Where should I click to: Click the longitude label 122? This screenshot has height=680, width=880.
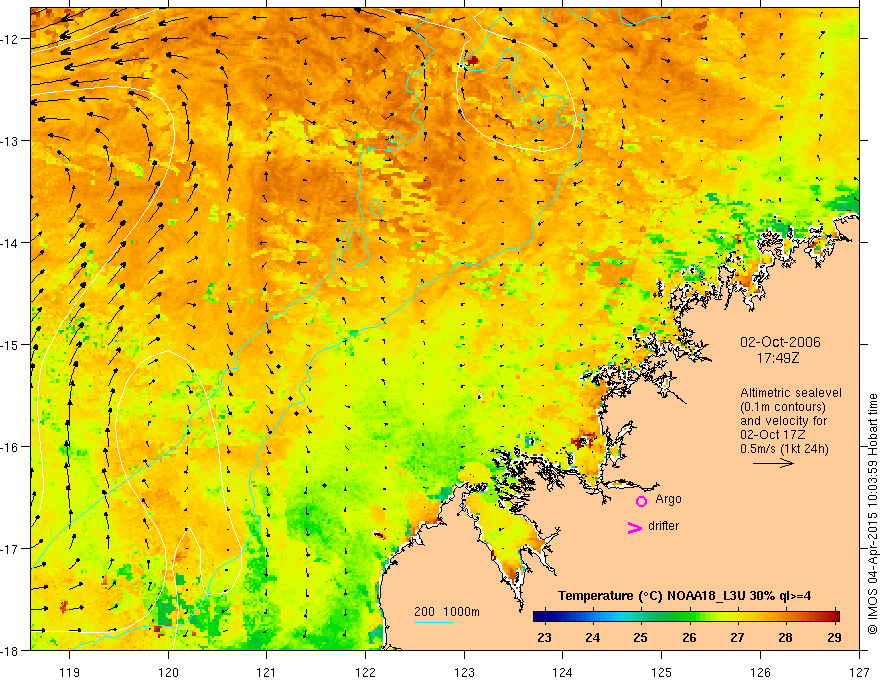(x=365, y=672)
